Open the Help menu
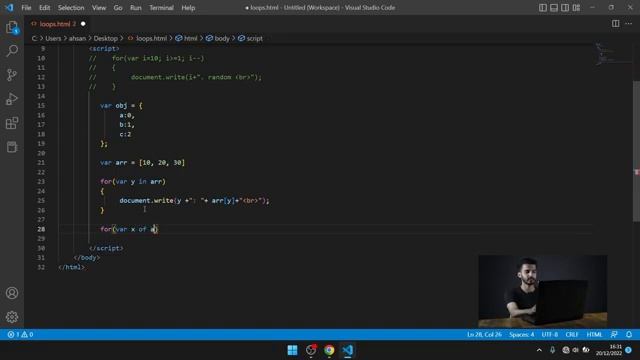Screen dimensions: 640x360 [x=188, y=7]
